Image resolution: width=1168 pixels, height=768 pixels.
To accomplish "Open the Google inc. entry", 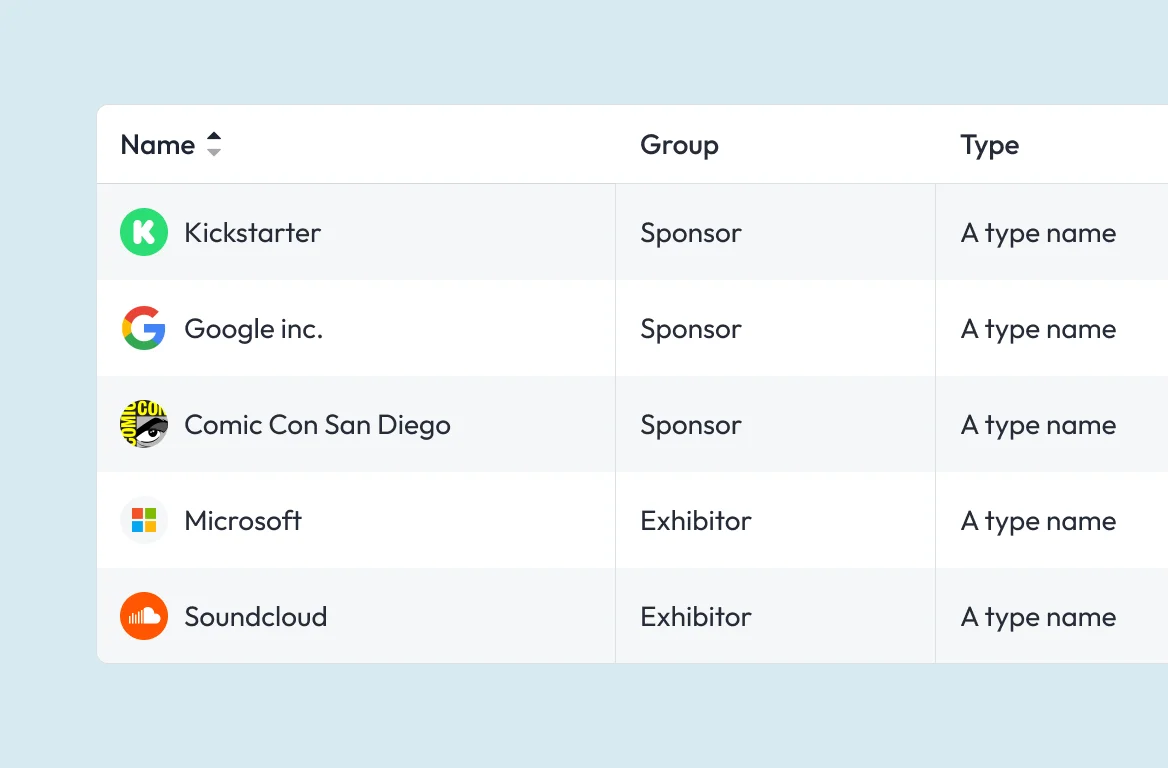I will click(x=253, y=329).
